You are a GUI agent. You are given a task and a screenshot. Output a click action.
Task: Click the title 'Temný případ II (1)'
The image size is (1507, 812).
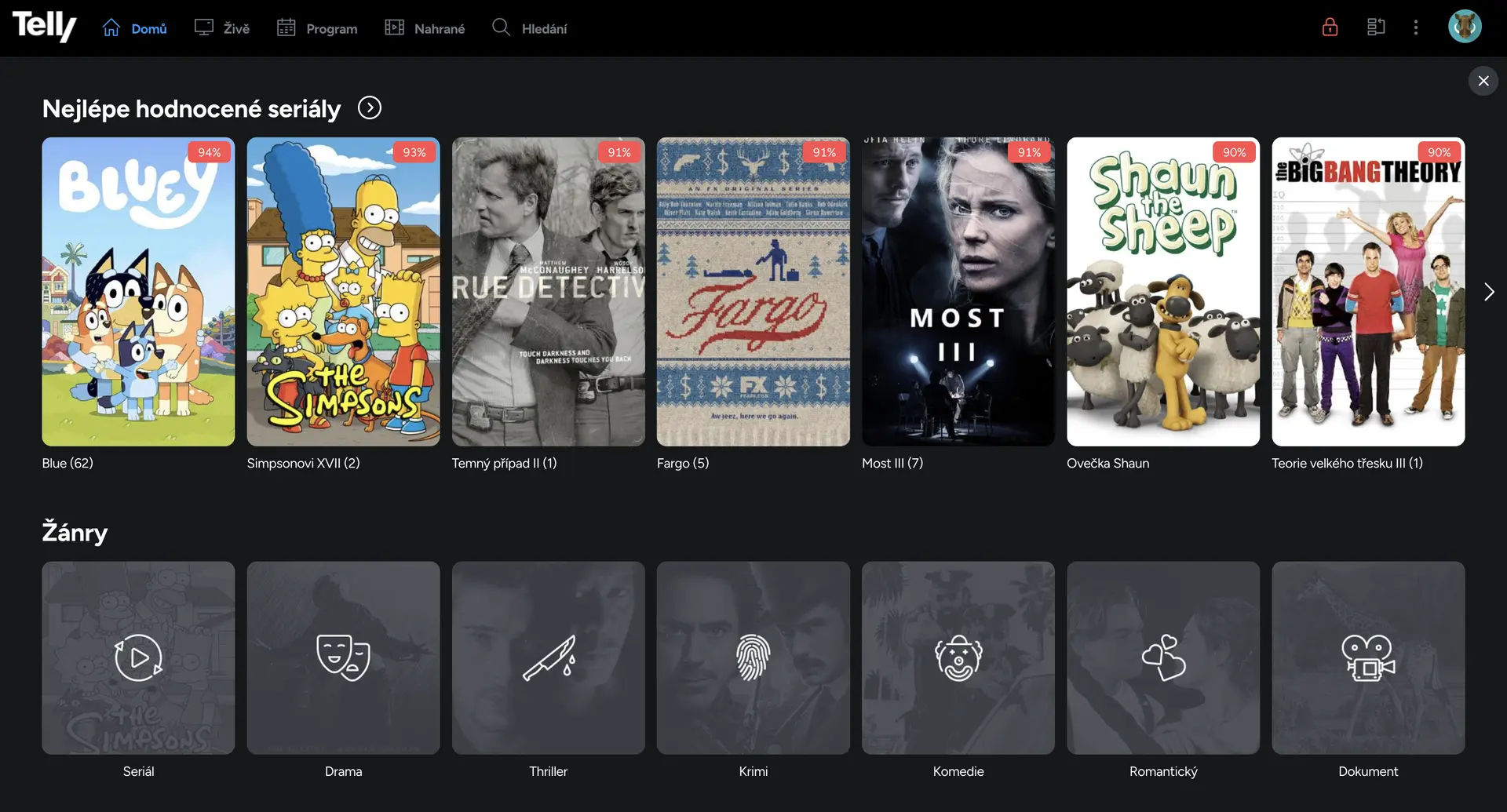click(x=504, y=463)
